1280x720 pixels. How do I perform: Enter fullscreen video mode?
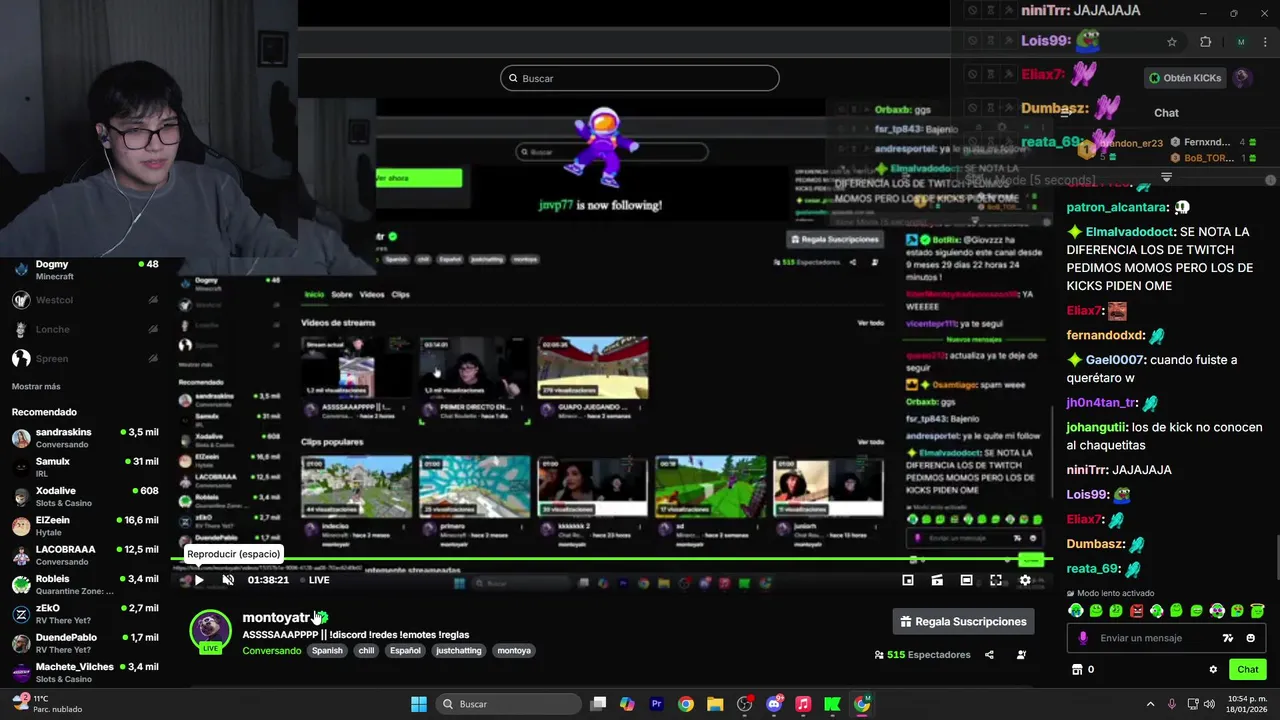(996, 580)
